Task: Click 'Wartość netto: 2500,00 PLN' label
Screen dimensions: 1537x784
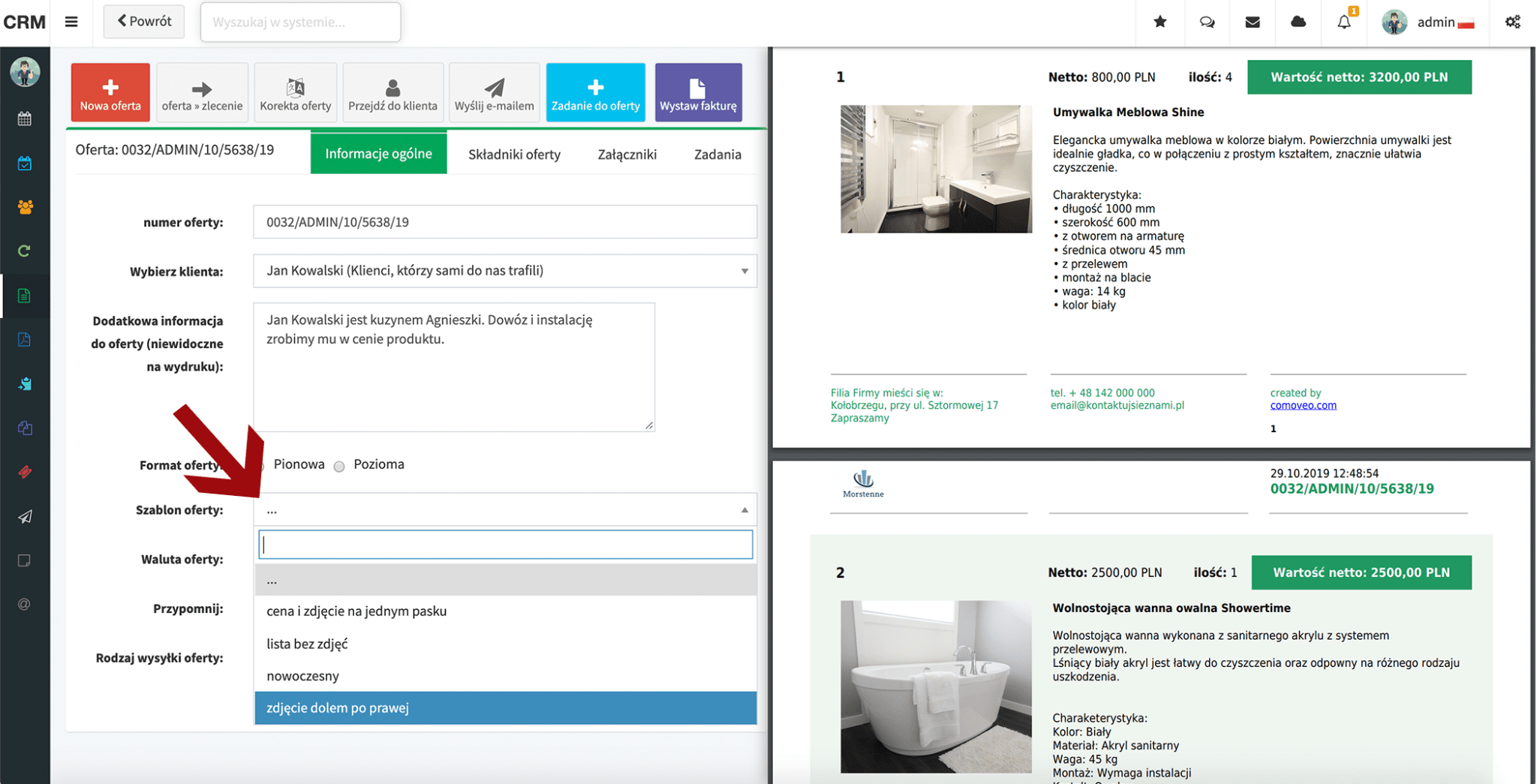Action: (x=1361, y=572)
